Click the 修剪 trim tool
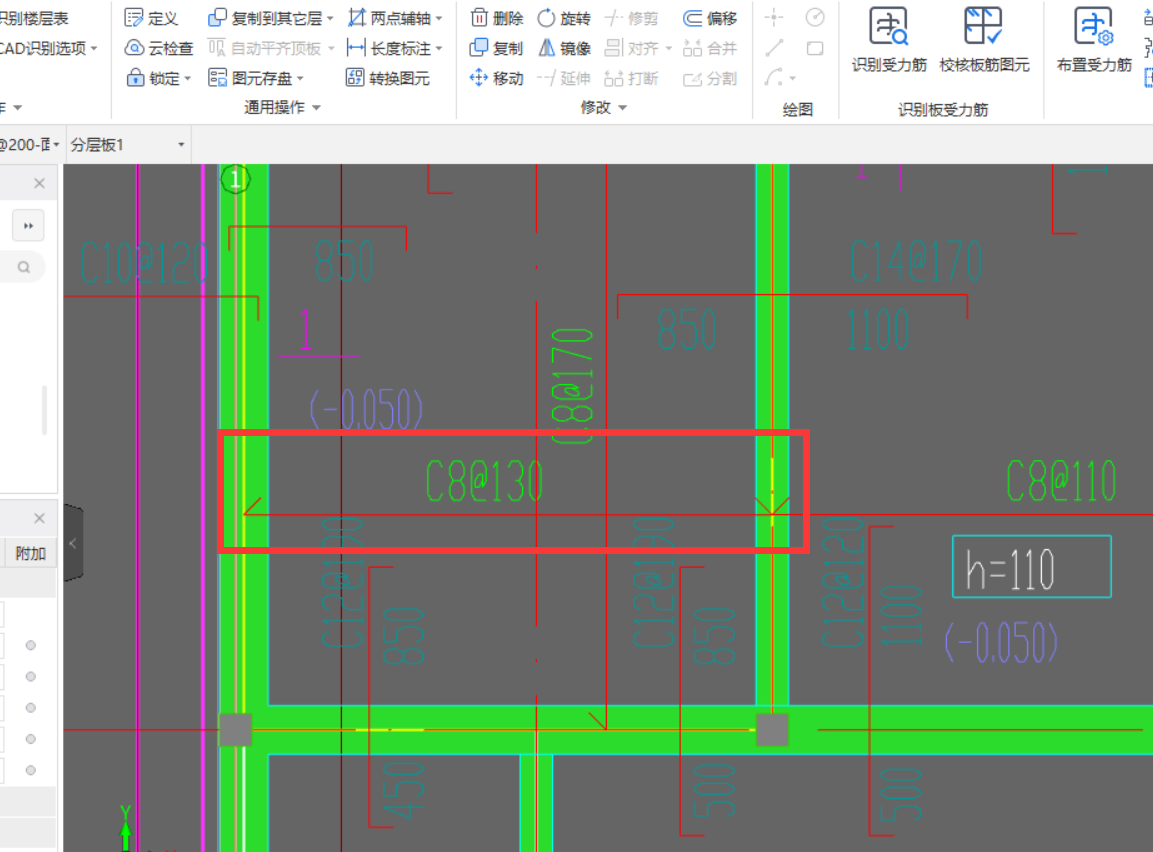Screen dimensions: 1153x852 pos(632,18)
